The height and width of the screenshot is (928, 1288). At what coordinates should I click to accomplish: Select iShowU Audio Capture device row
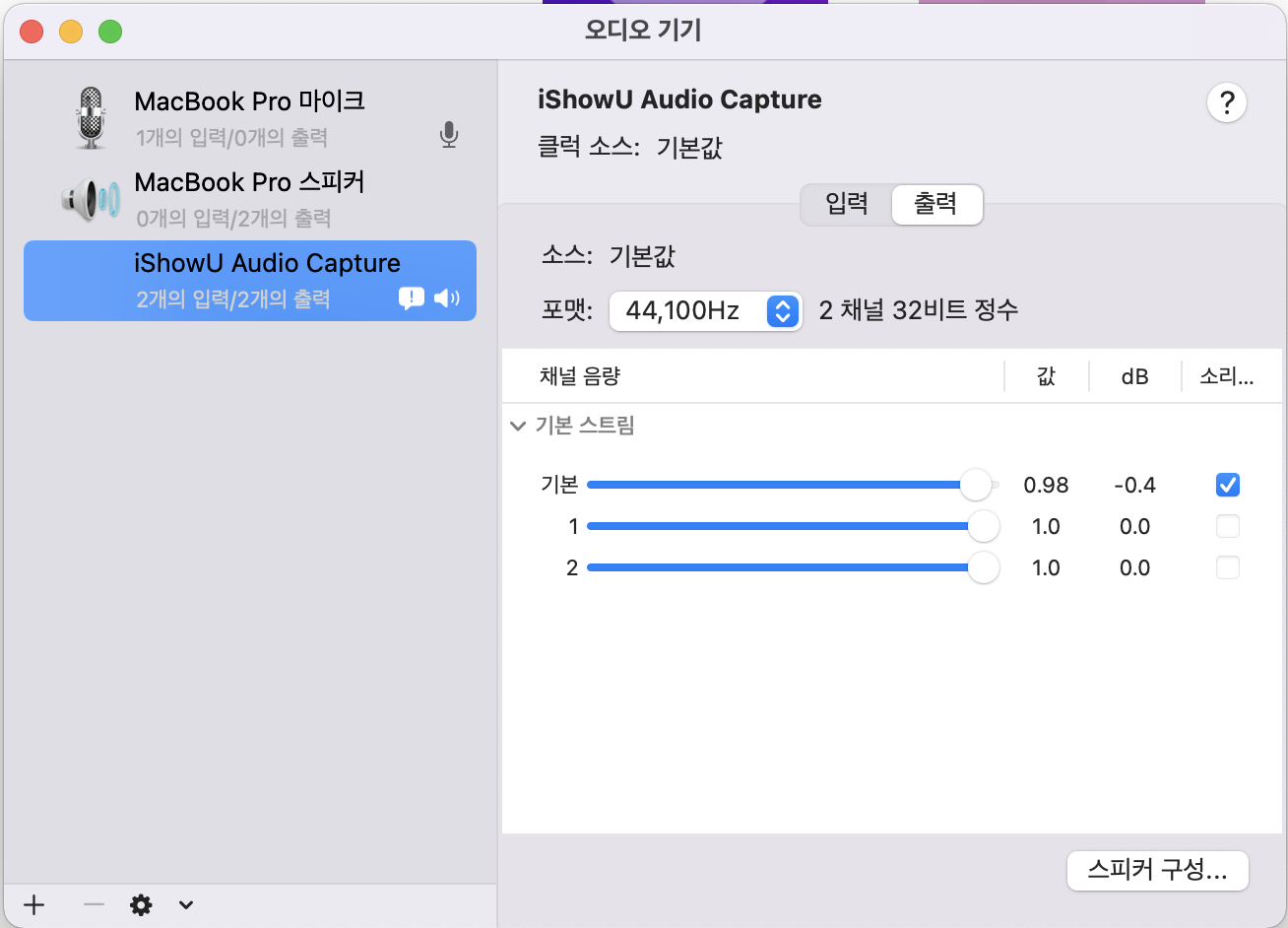250,281
